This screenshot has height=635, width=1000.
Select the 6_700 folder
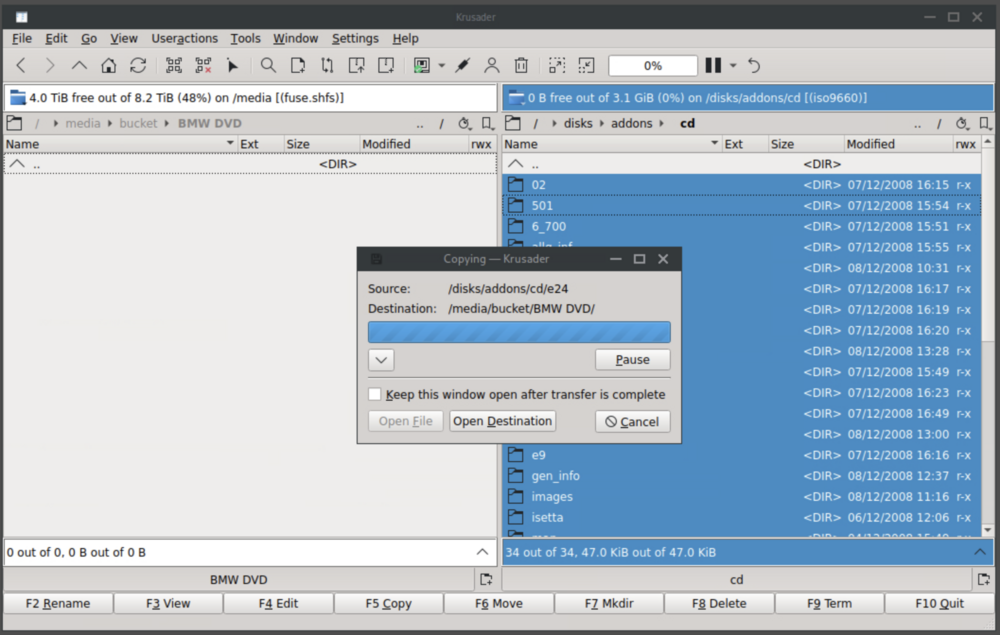tap(548, 226)
